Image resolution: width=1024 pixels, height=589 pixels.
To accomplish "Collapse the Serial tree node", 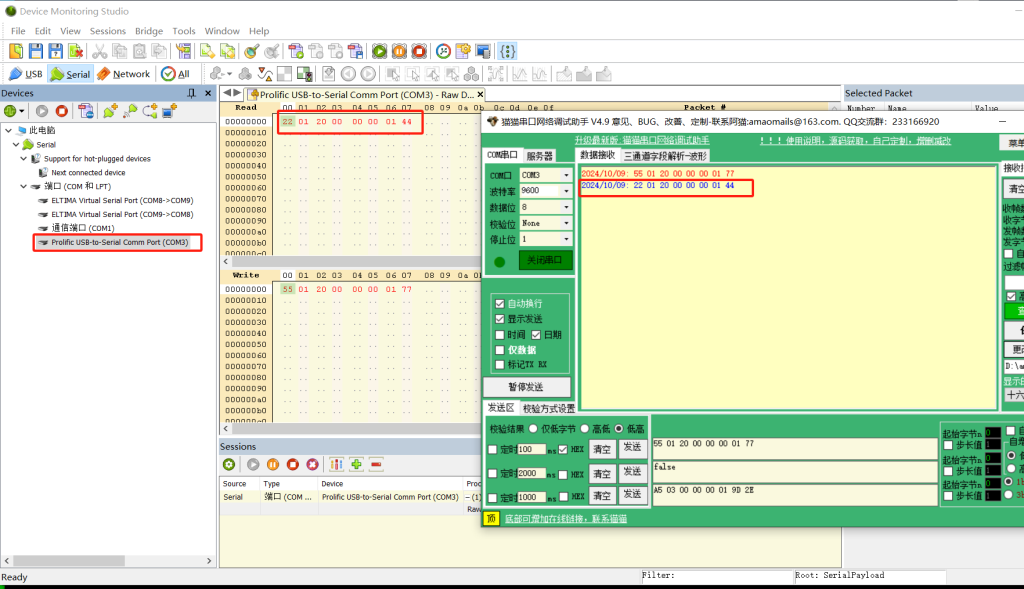I will [x=16, y=144].
